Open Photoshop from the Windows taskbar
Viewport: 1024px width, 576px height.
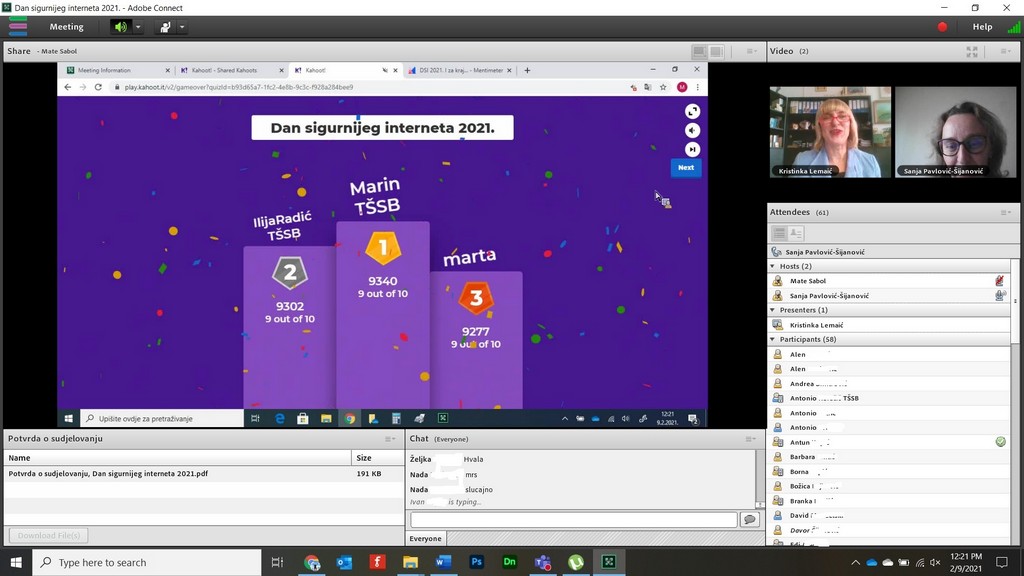pos(476,562)
